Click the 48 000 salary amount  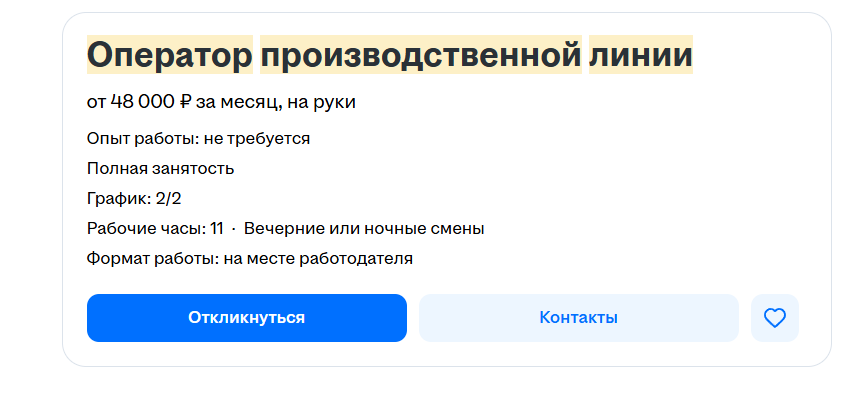142,102
